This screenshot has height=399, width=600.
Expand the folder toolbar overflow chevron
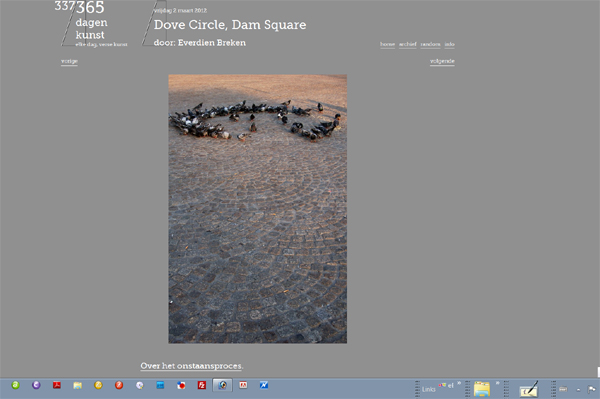(497, 383)
